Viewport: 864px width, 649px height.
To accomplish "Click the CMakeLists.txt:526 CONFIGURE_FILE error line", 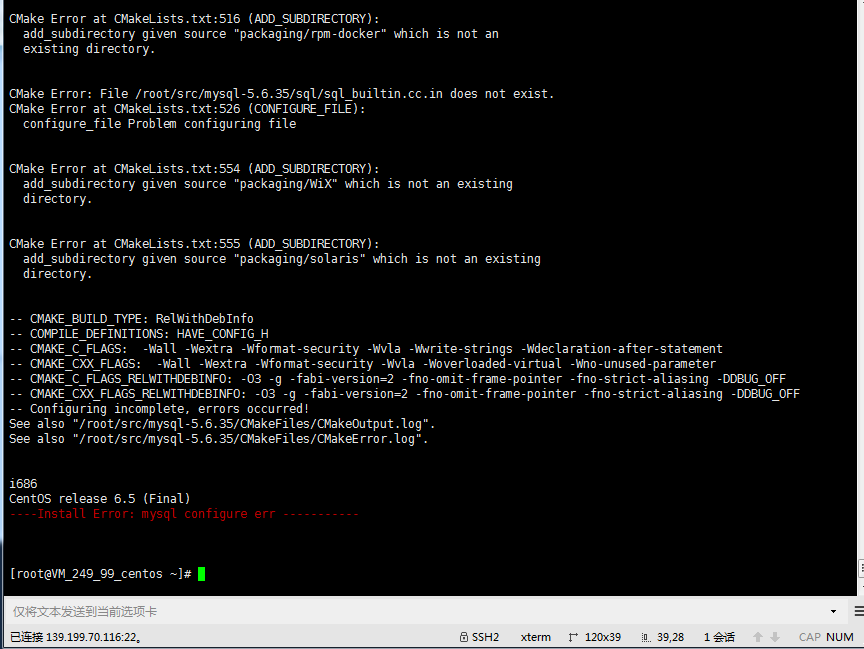I will [187, 109].
